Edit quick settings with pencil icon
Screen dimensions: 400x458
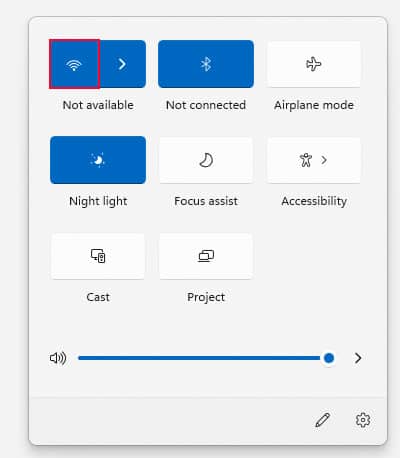pyautogui.click(x=322, y=420)
